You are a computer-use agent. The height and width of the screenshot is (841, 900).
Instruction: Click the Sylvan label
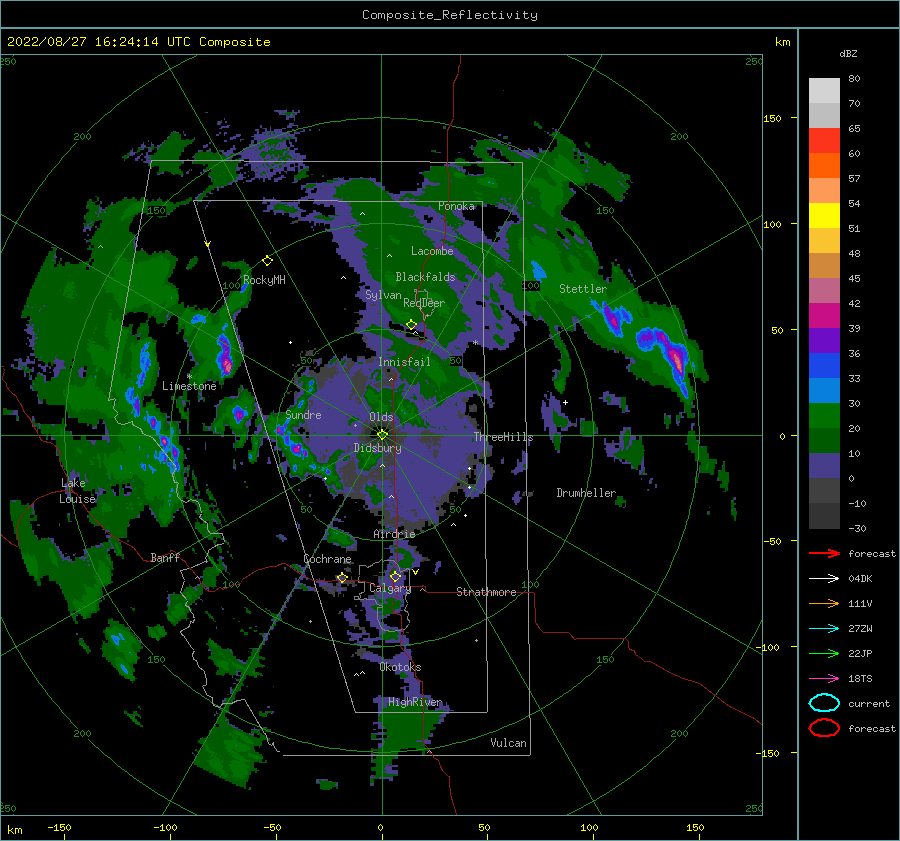pos(383,295)
